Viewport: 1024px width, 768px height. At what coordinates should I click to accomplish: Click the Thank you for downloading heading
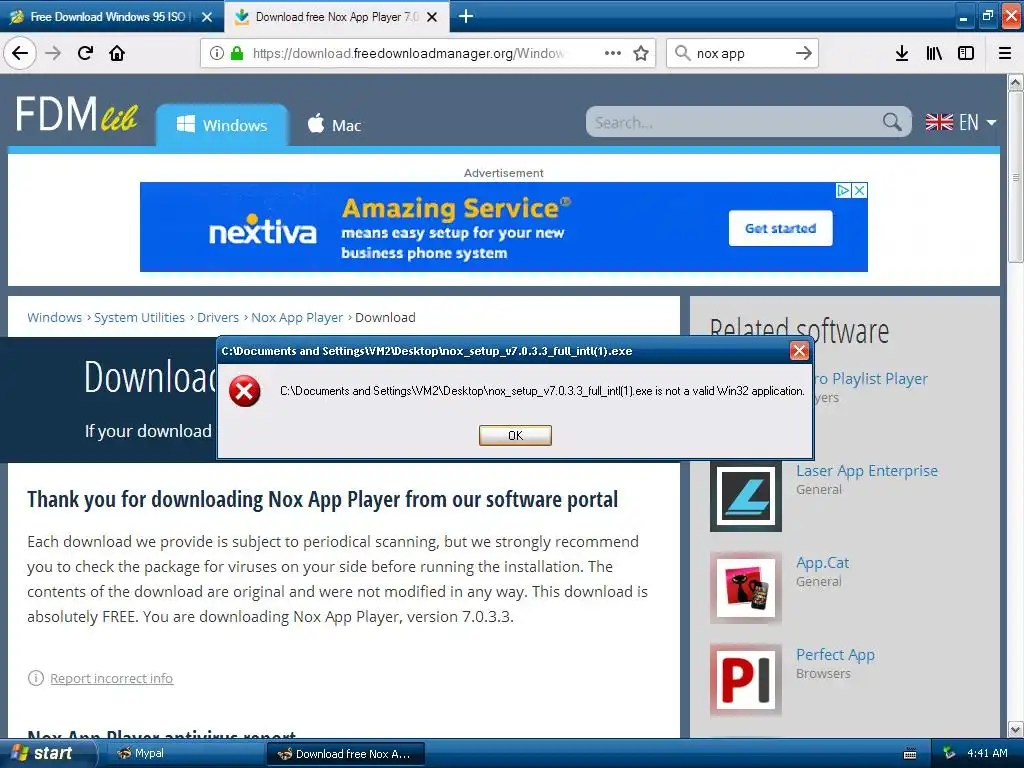tap(322, 500)
